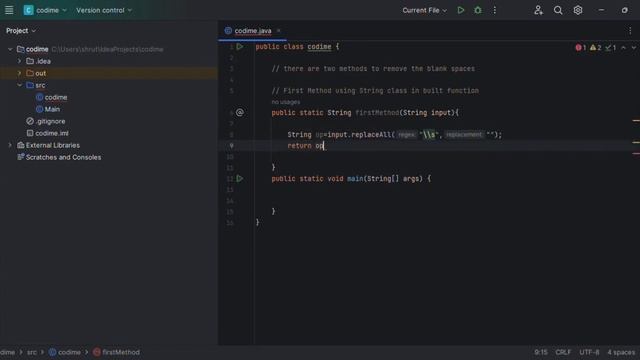Viewport: 640px width, 360px height.
Task: Start debugging with the bug icon
Action: (478, 10)
